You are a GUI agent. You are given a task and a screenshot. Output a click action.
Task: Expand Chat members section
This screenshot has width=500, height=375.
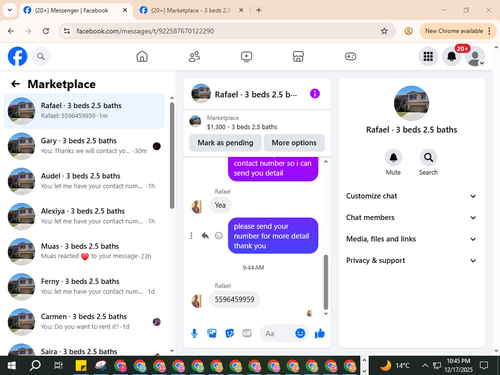pos(411,217)
